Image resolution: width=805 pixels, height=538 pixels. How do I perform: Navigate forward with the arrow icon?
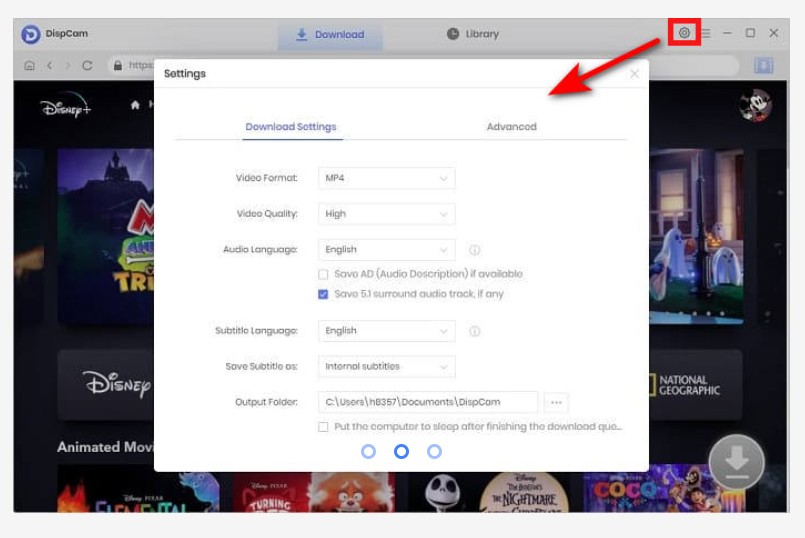68,66
